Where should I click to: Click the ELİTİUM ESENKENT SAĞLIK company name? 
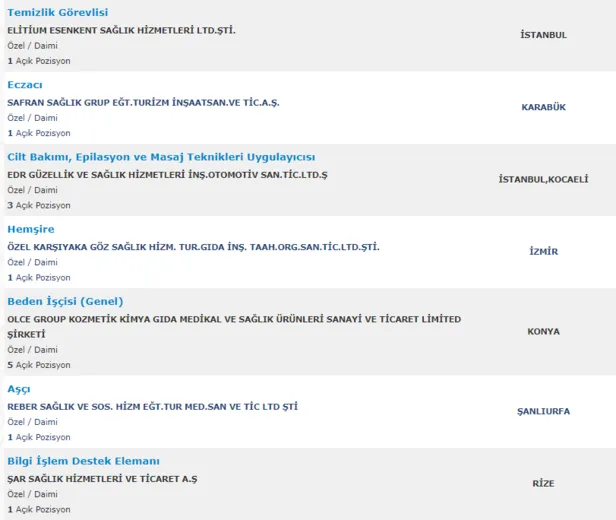click(121, 30)
